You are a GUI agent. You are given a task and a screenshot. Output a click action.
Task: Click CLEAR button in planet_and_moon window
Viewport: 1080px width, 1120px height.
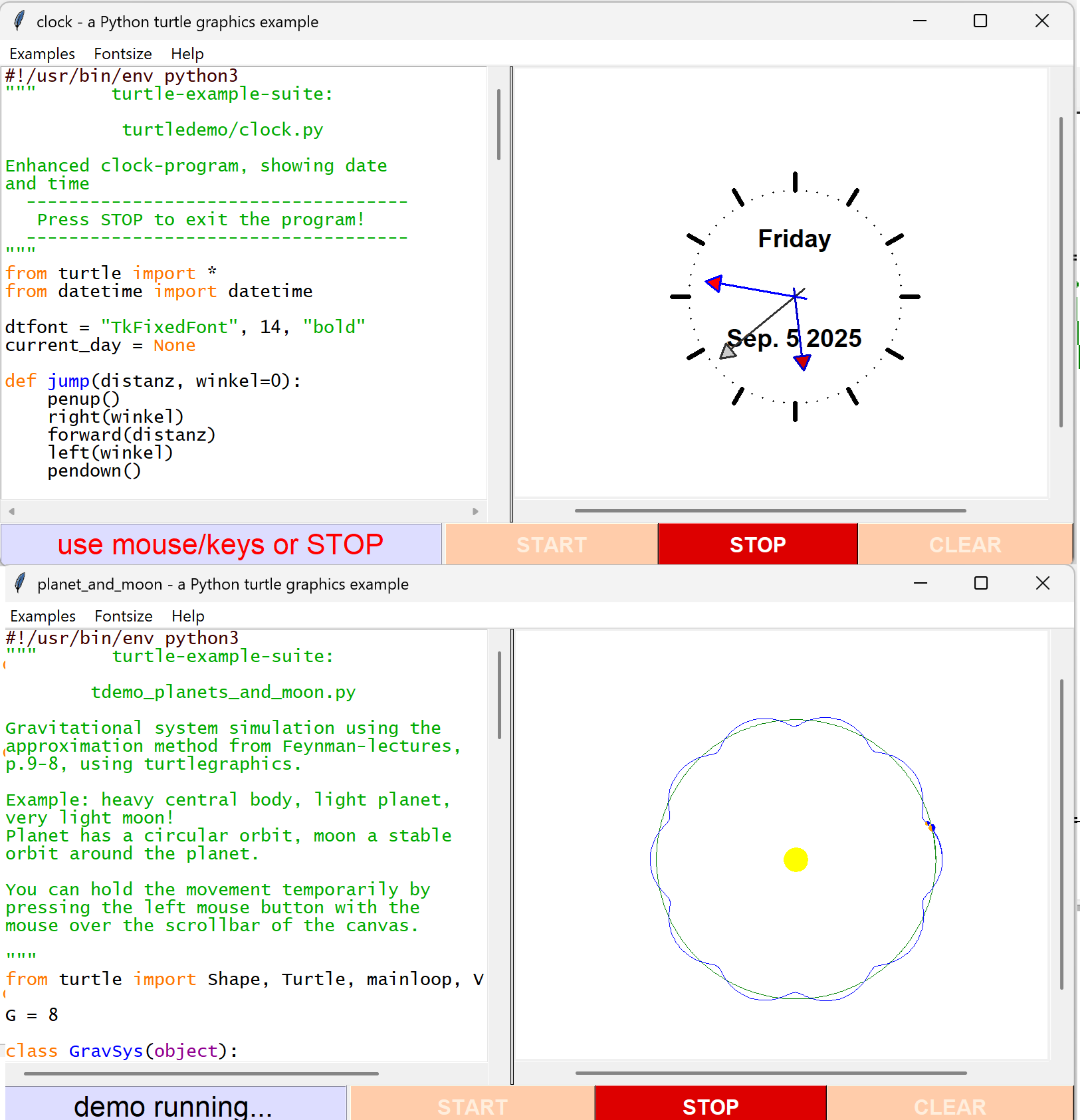(x=949, y=1107)
